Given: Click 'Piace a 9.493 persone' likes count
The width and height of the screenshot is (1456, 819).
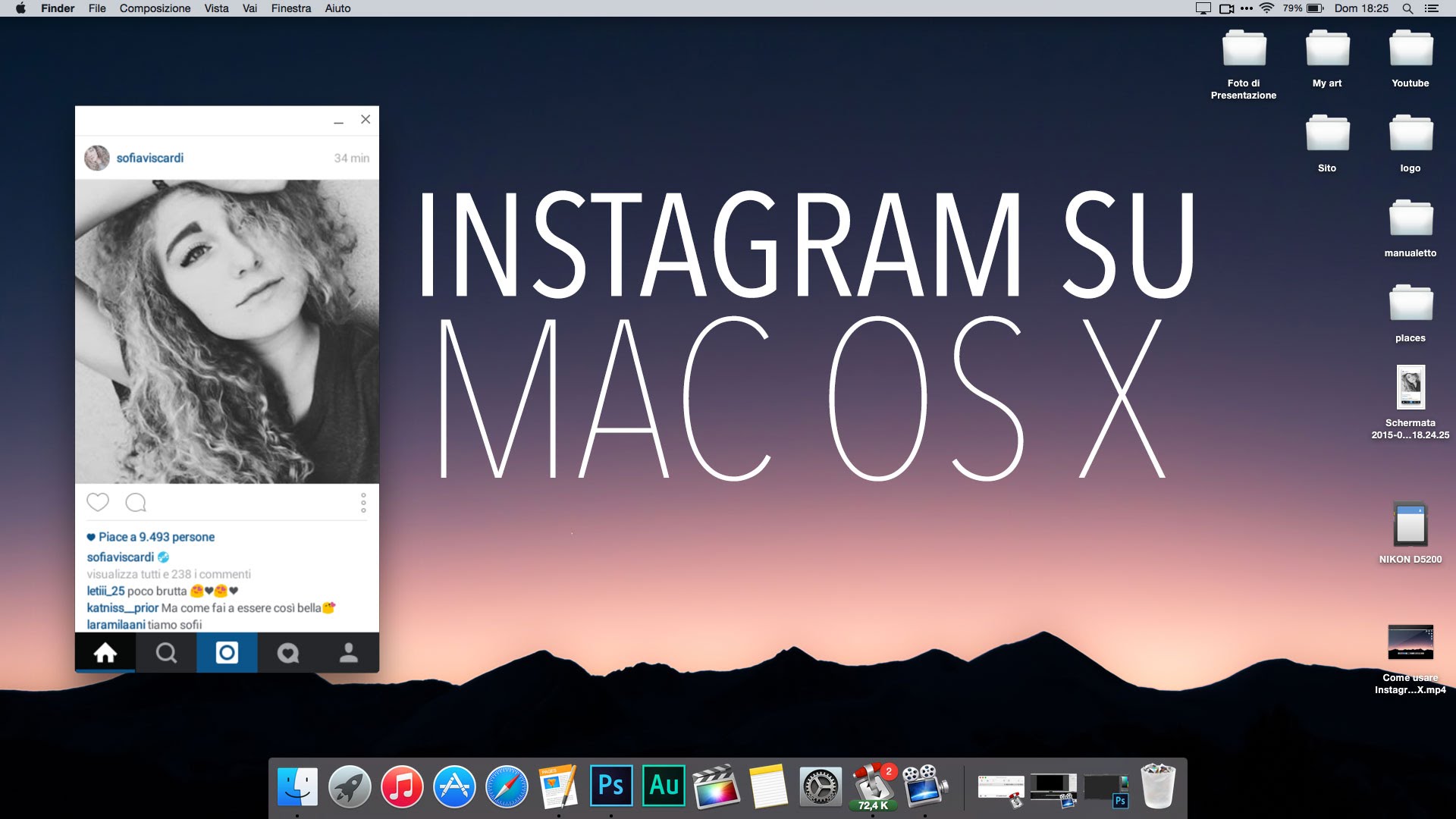Looking at the screenshot, I should point(150,538).
